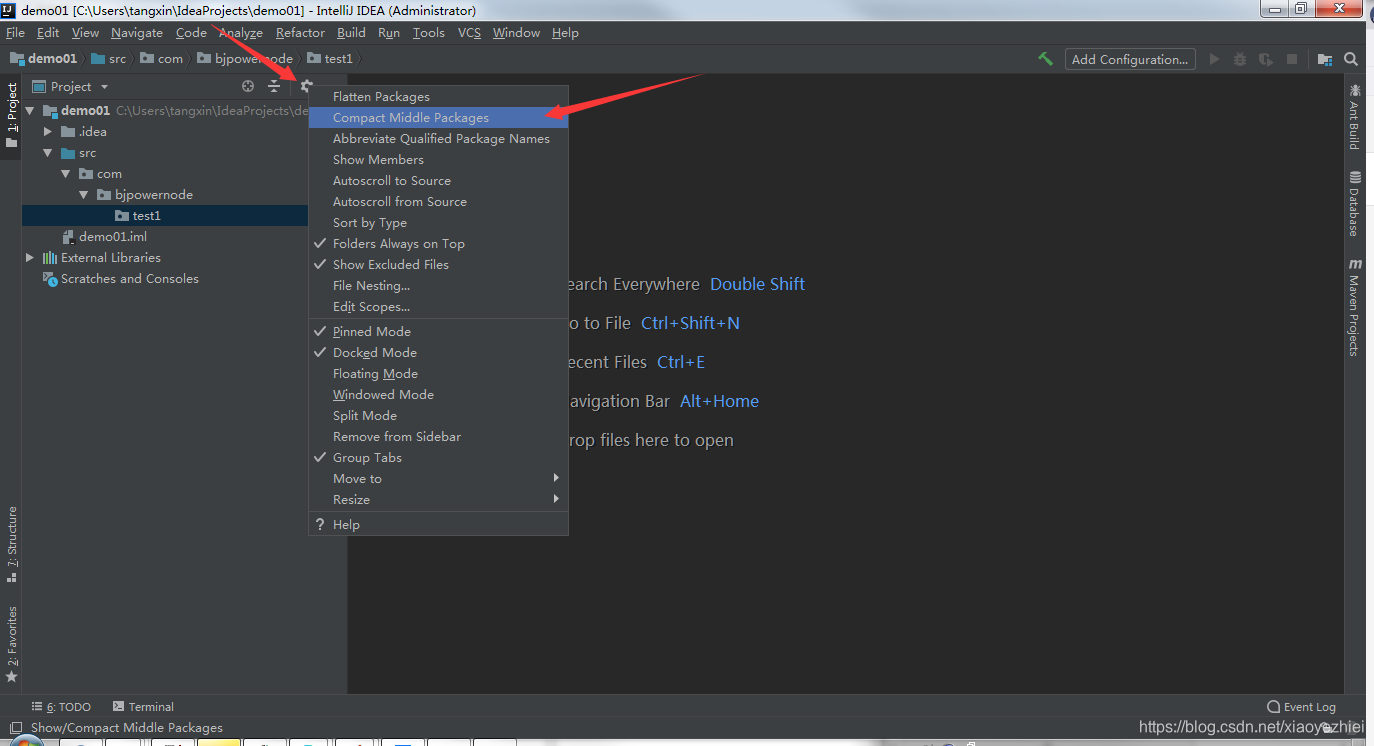Click the Collapse All icon in Project panel
This screenshot has width=1374, height=746.
pyautogui.click(x=274, y=87)
